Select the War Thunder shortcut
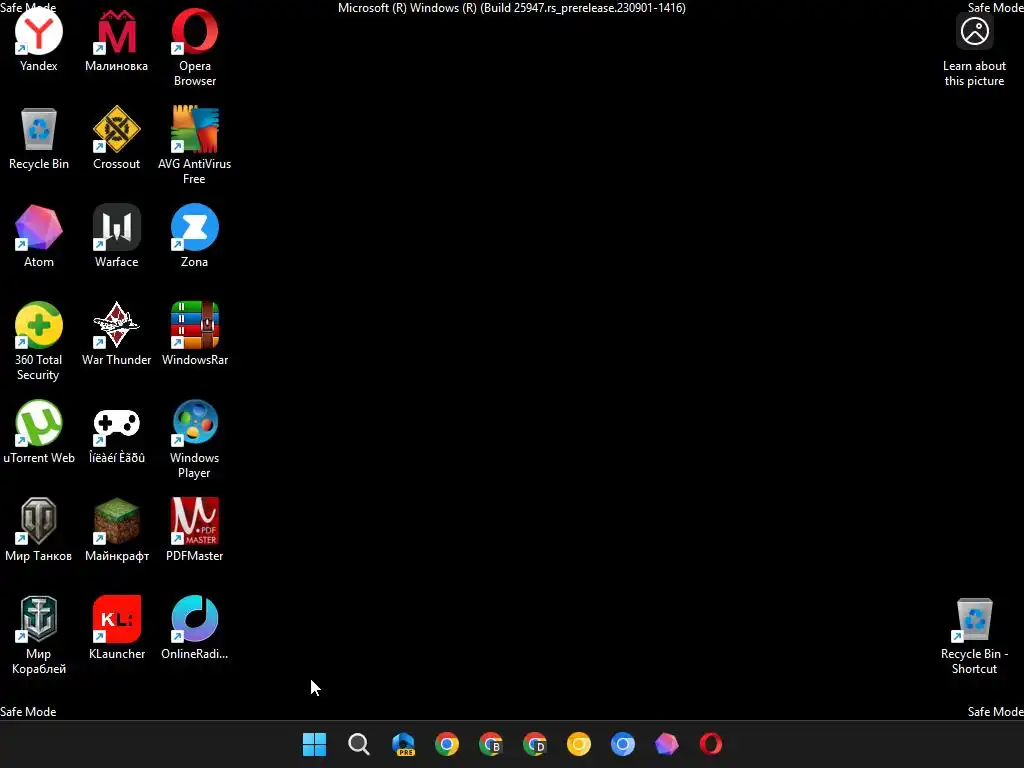Viewport: 1024px width, 768px height. (x=116, y=325)
